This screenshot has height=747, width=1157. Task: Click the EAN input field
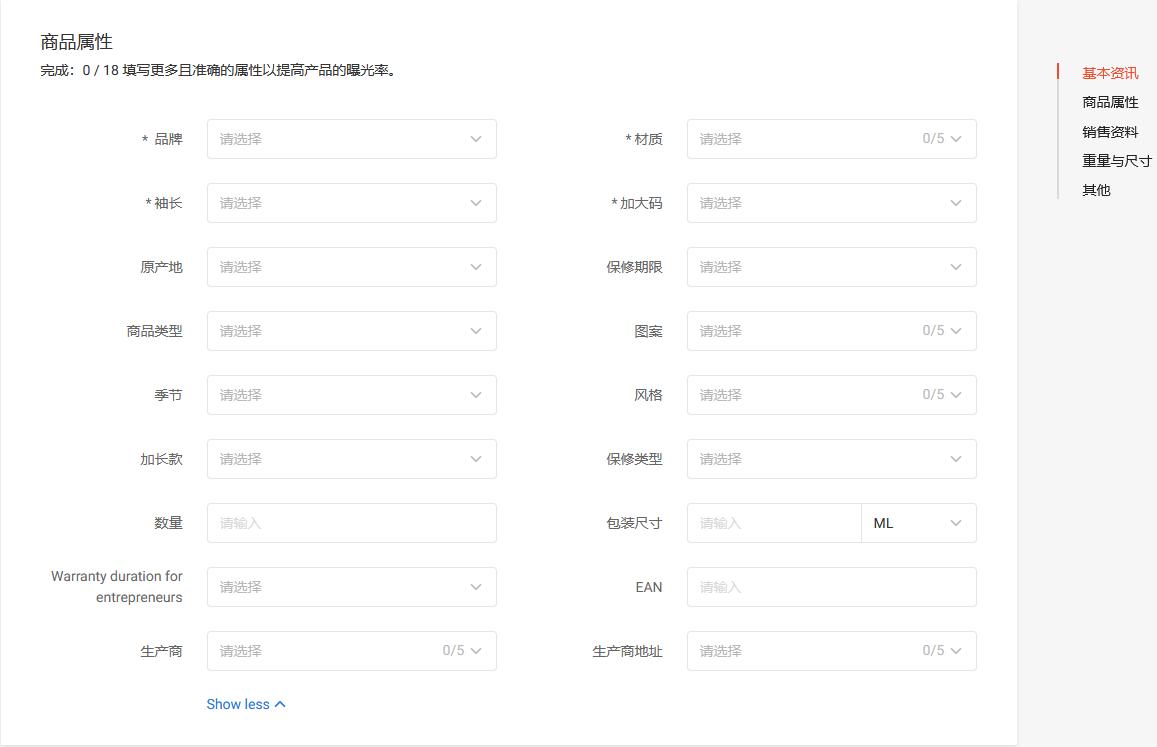831,587
